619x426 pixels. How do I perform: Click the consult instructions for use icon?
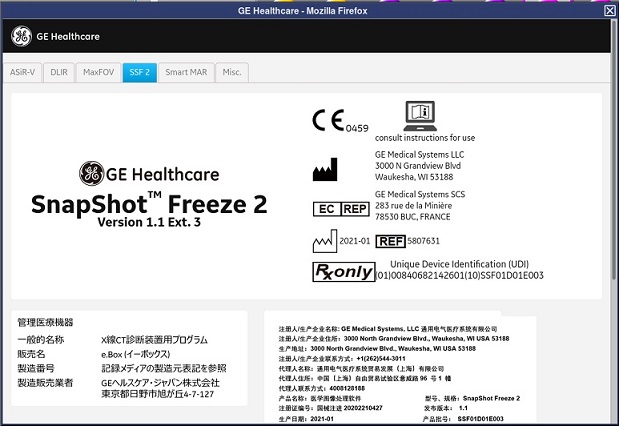(421, 115)
